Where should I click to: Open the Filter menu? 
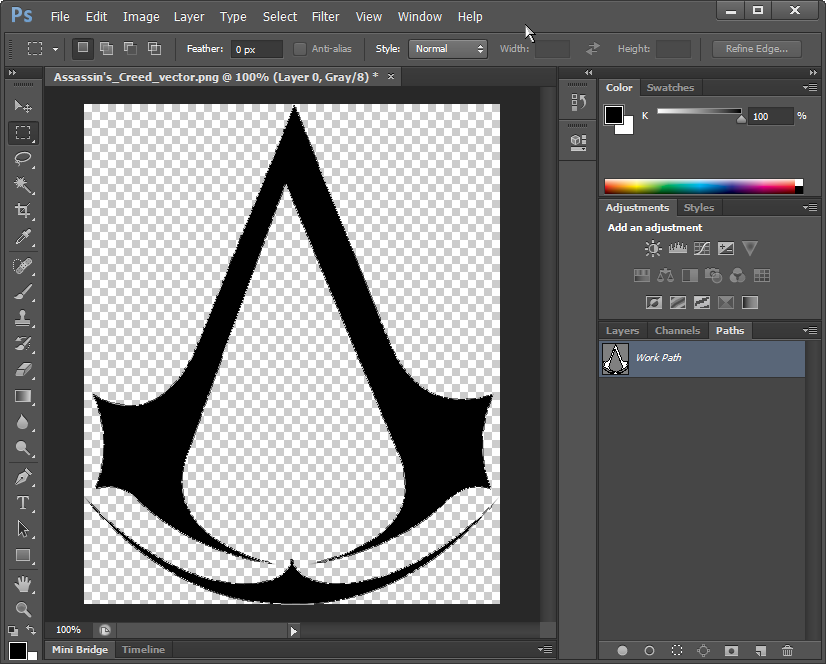(325, 17)
